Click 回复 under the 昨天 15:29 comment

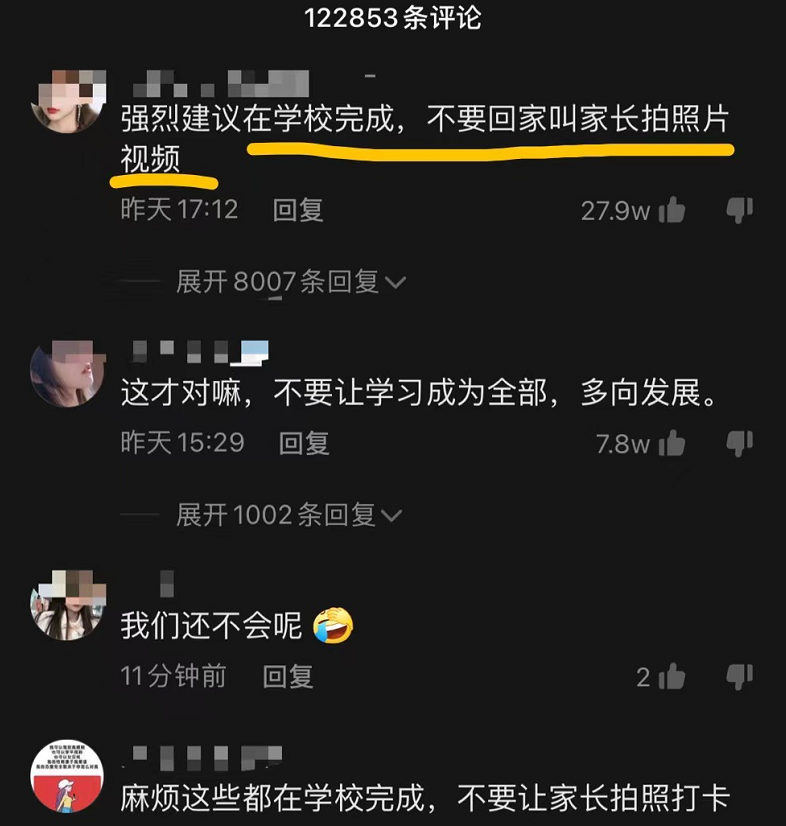(x=304, y=443)
